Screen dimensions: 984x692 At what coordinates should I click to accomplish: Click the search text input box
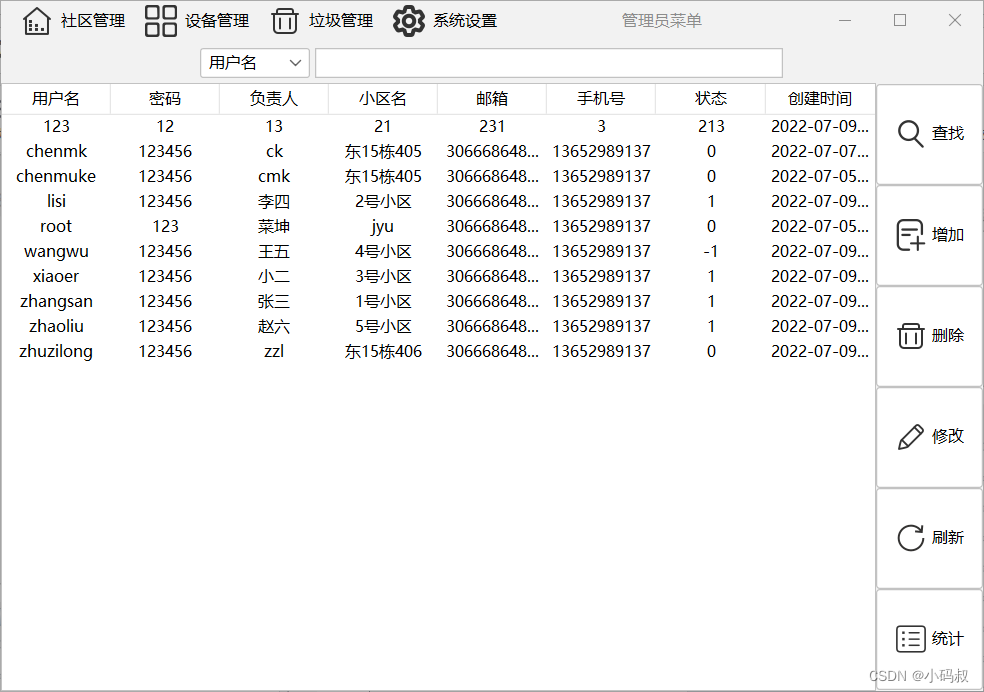548,63
